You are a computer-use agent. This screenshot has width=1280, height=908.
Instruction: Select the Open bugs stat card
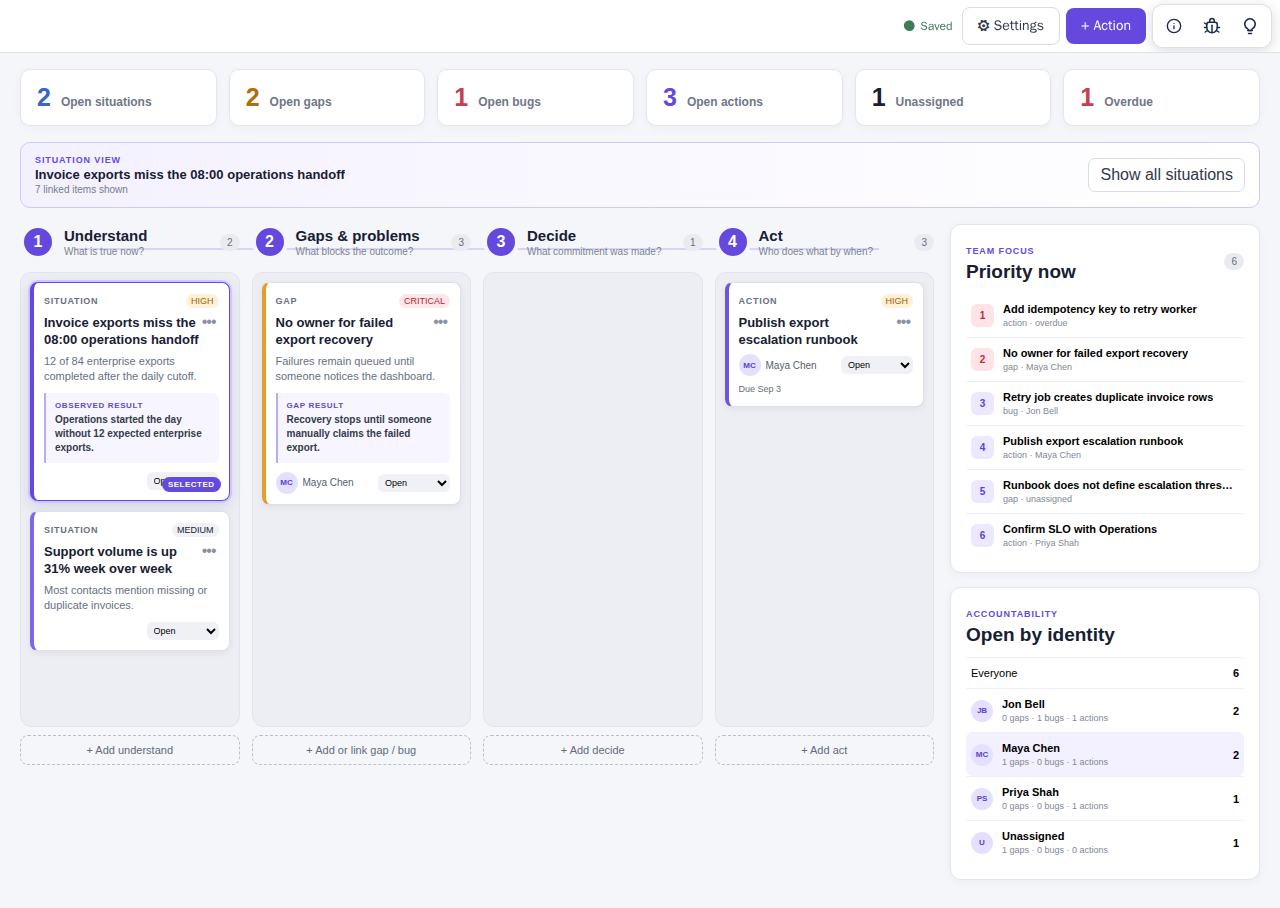coord(535,98)
